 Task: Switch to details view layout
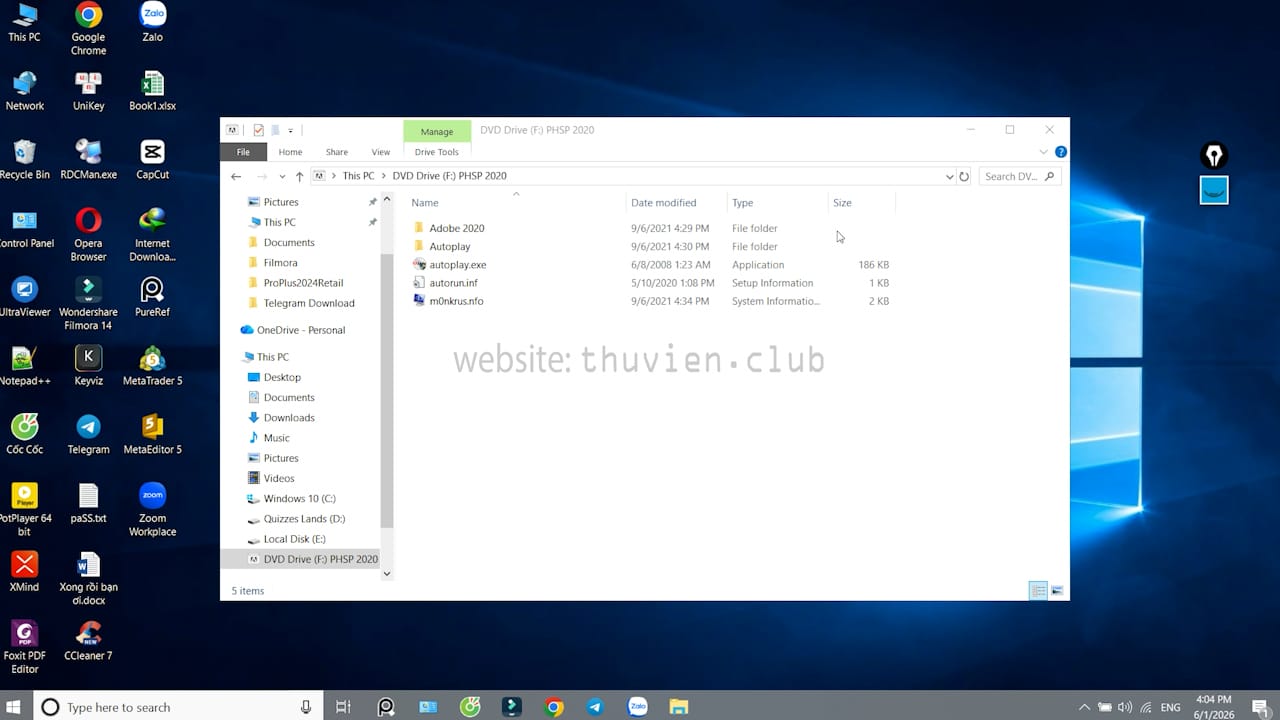1038,591
